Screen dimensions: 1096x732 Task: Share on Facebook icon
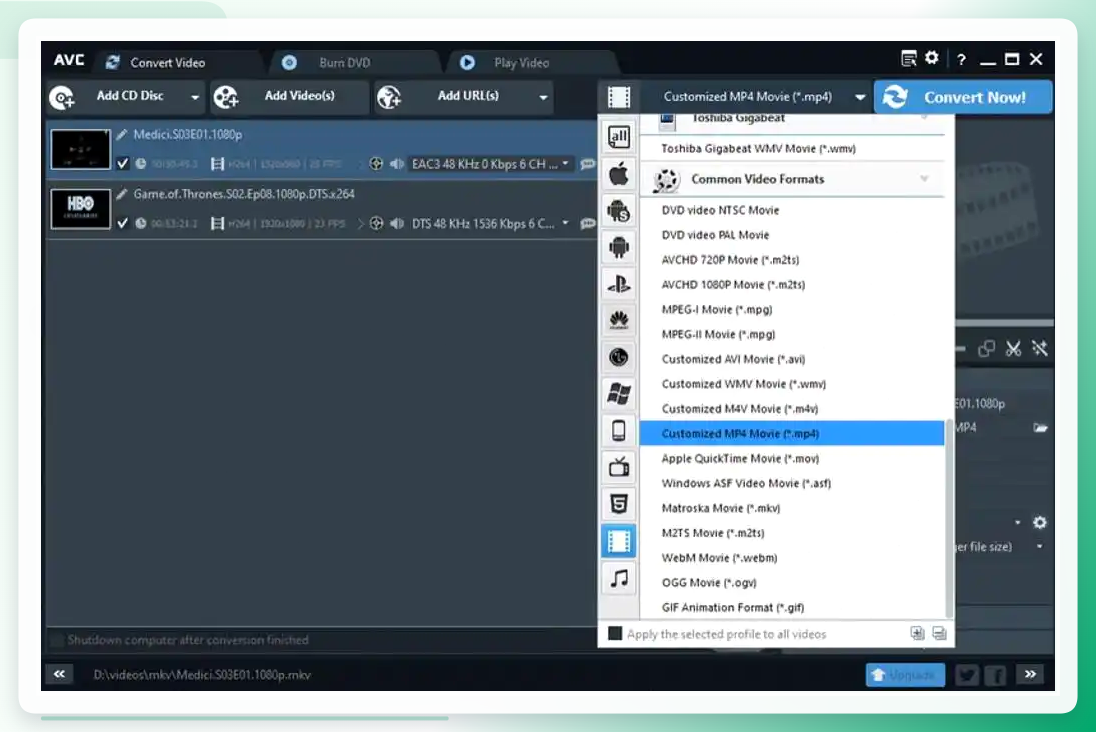click(x=995, y=675)
